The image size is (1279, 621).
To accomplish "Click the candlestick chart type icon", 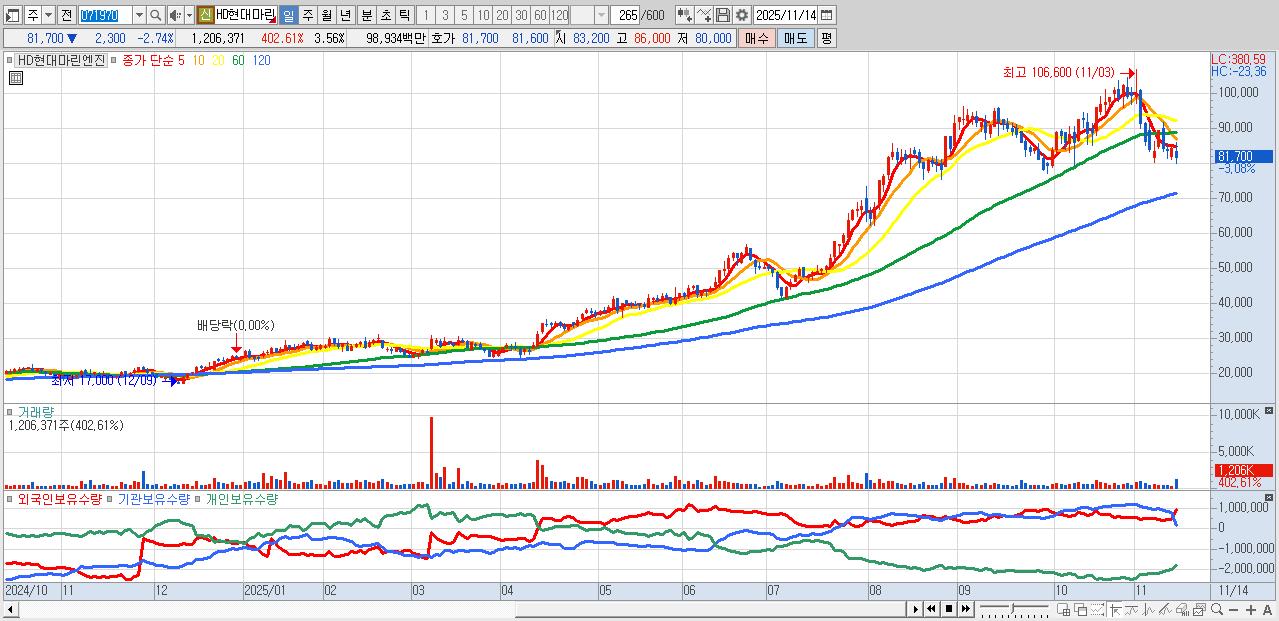I will tap(684, 15).
